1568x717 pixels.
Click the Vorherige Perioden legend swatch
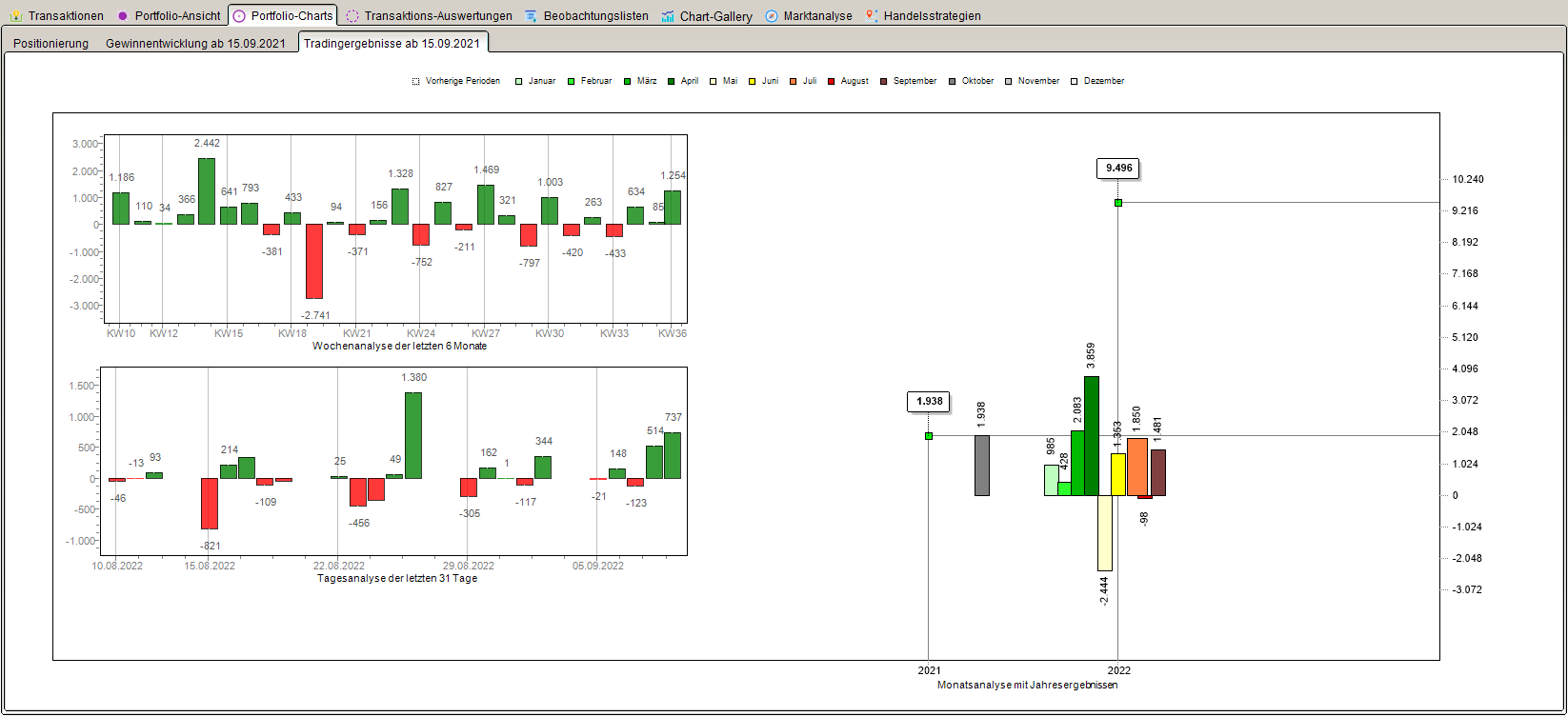coord(416,82)
